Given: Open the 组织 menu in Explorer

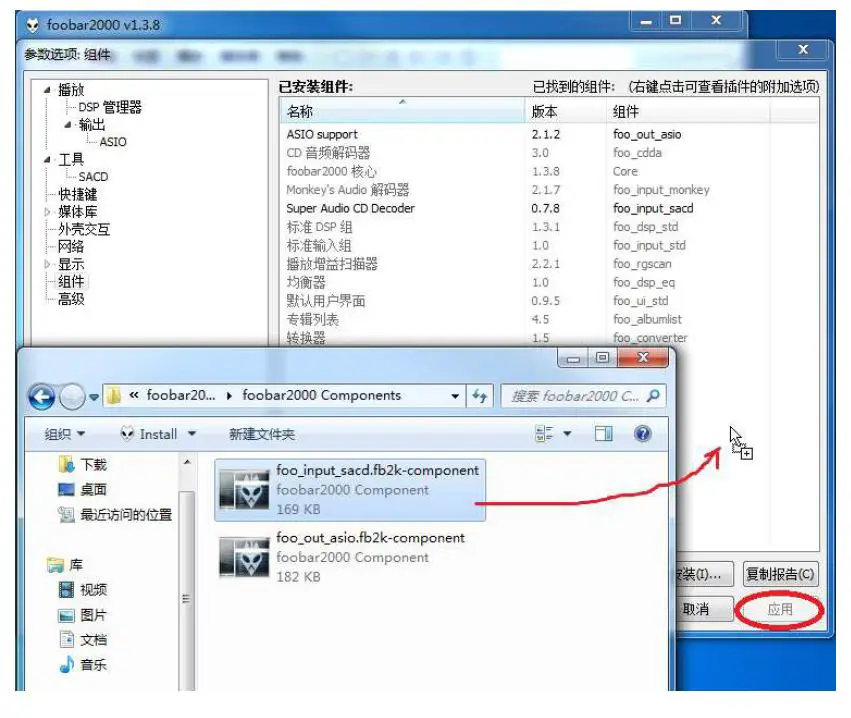Looking at the screenshot, I should (x=65, y=434).
